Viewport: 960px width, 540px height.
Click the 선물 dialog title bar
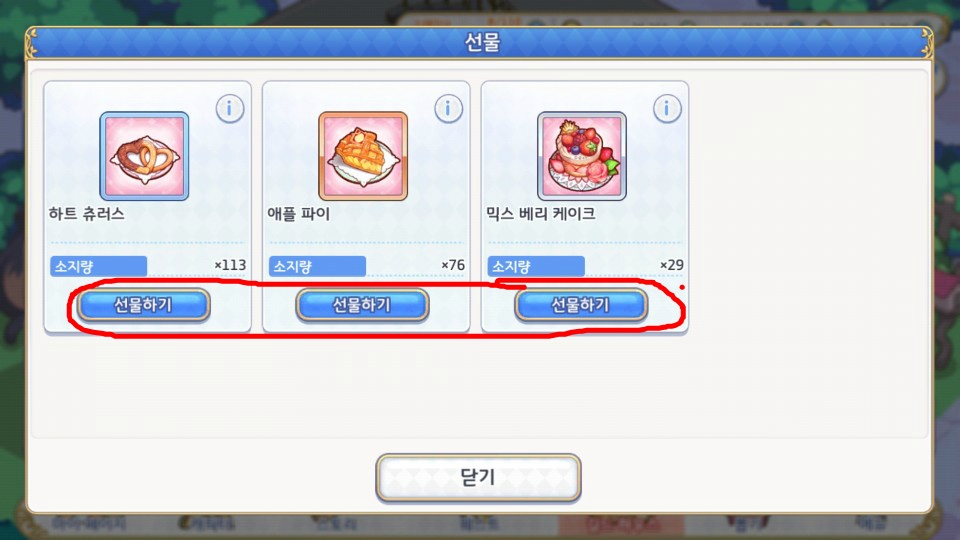click(480, 43)
